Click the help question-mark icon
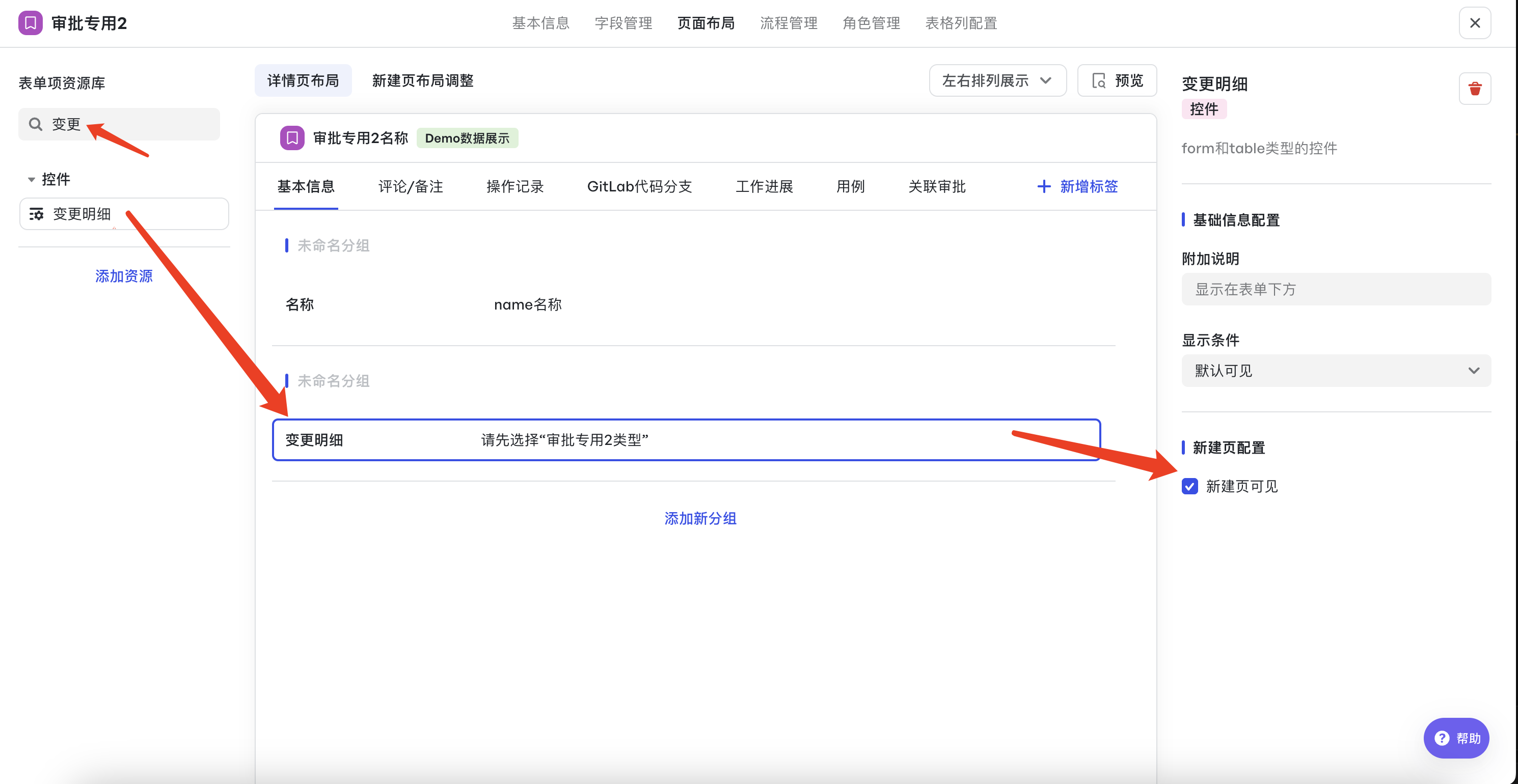Screen dimensions: 1518x784 [x=1442, y=738]
